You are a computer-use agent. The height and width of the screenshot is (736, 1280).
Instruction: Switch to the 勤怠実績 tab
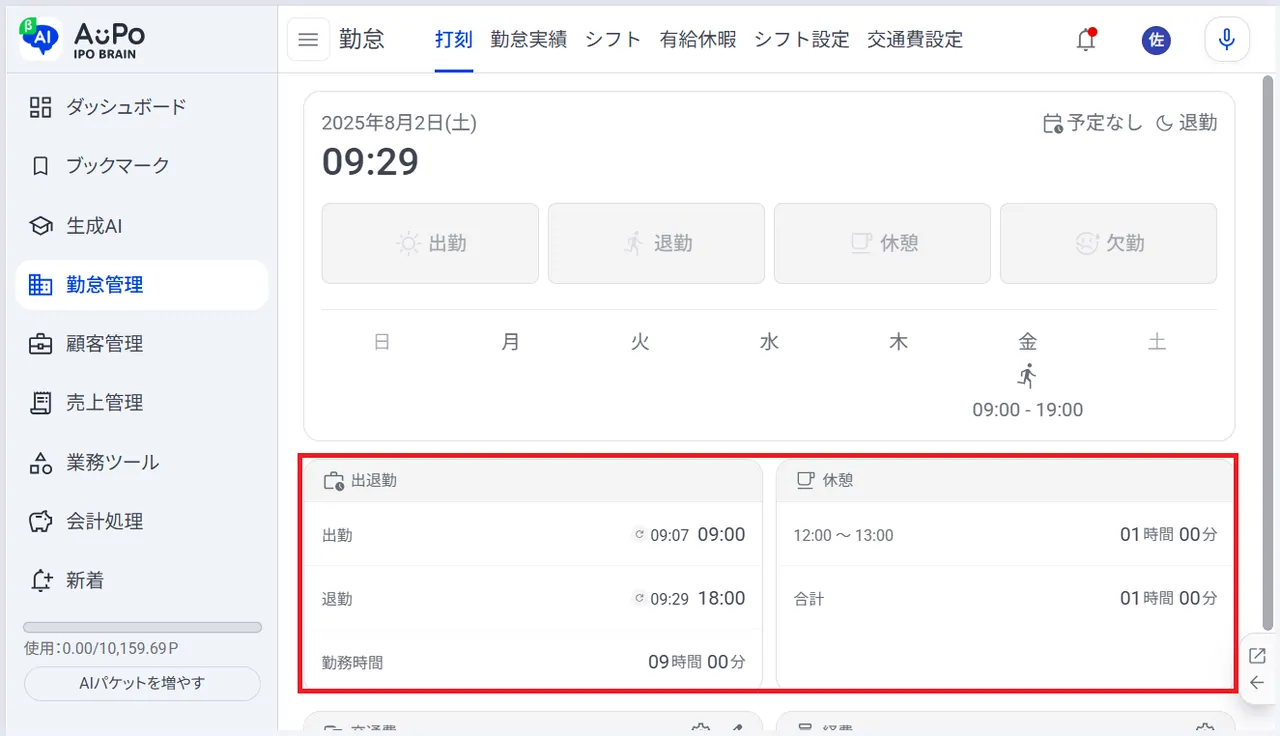529,40
